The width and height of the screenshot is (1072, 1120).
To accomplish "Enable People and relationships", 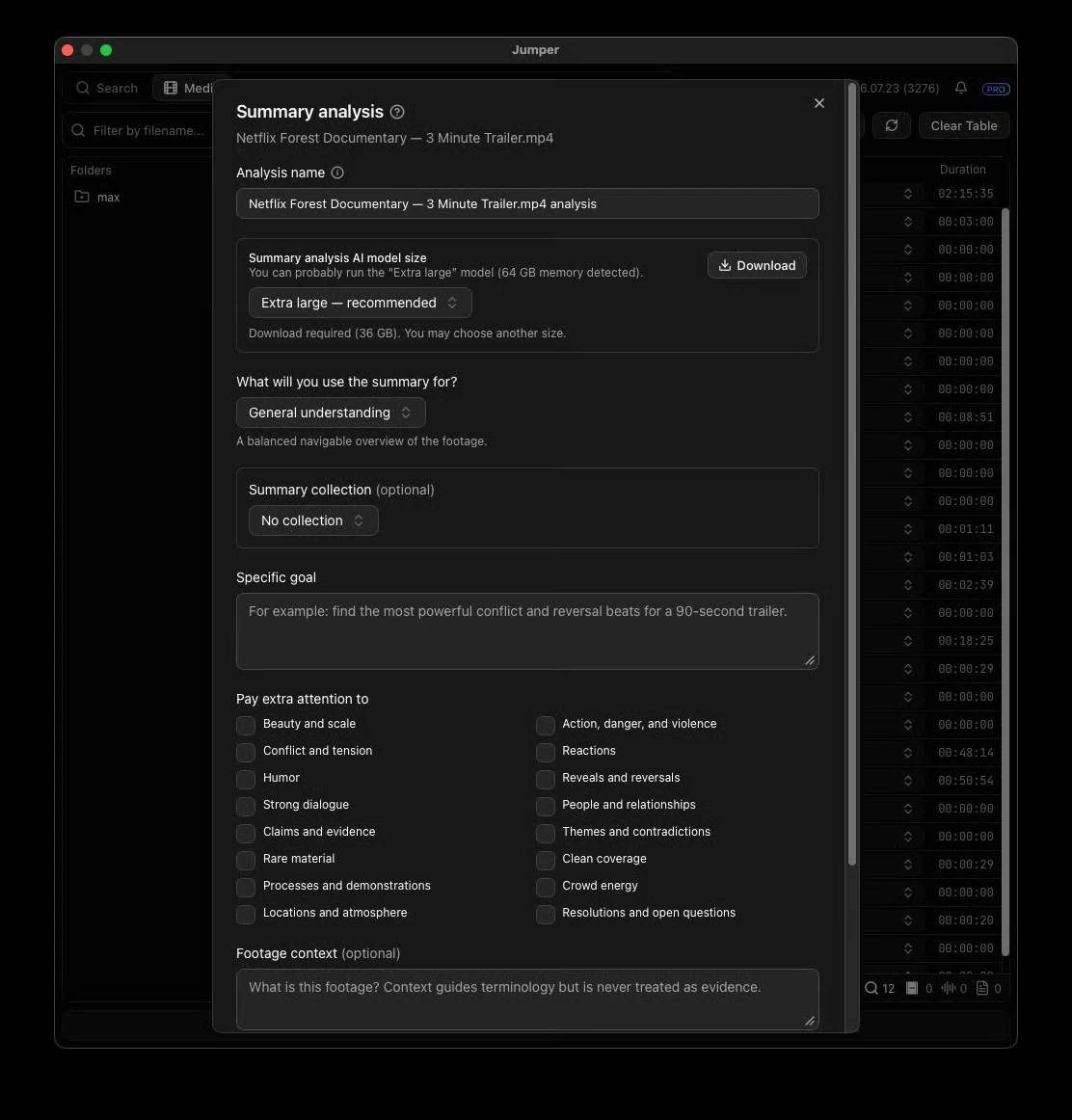I will click(546, 806).
